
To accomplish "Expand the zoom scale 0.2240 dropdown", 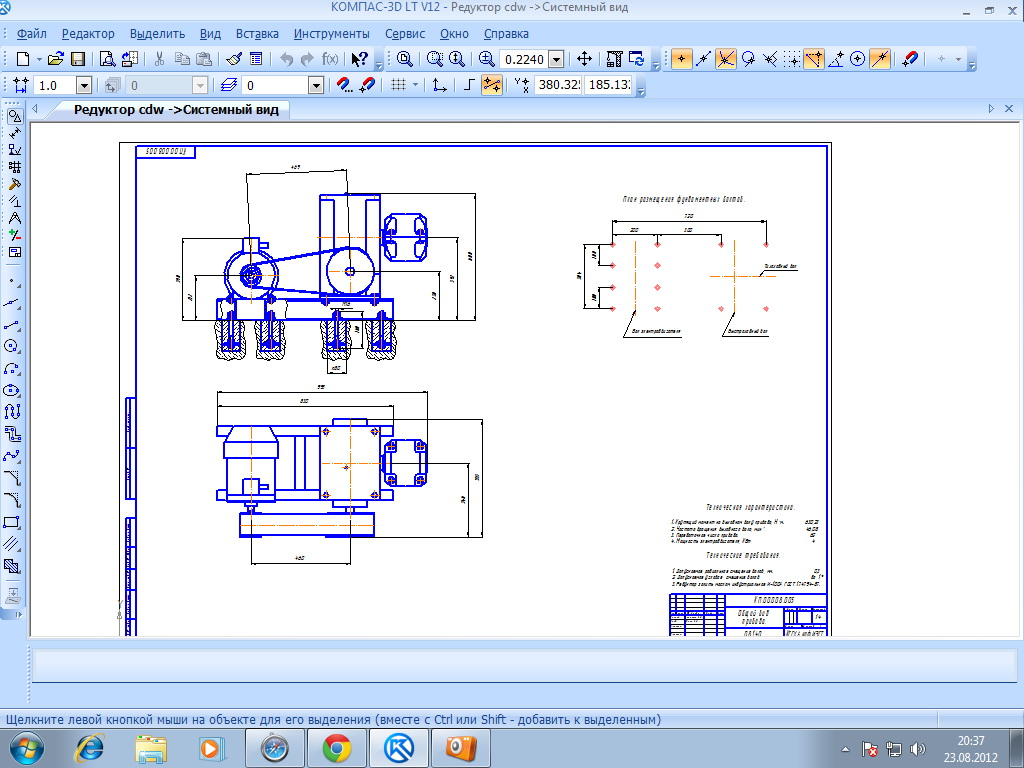I will (x=556, y=59).
